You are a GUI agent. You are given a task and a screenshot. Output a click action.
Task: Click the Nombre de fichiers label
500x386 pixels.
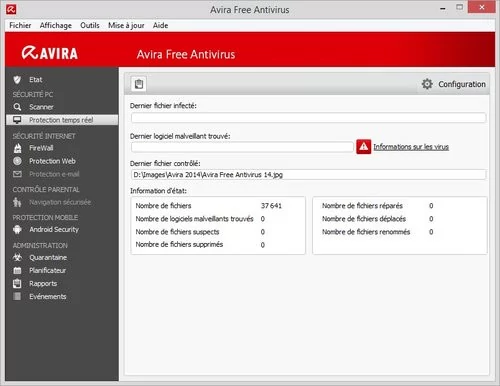(x=163, y=206)
